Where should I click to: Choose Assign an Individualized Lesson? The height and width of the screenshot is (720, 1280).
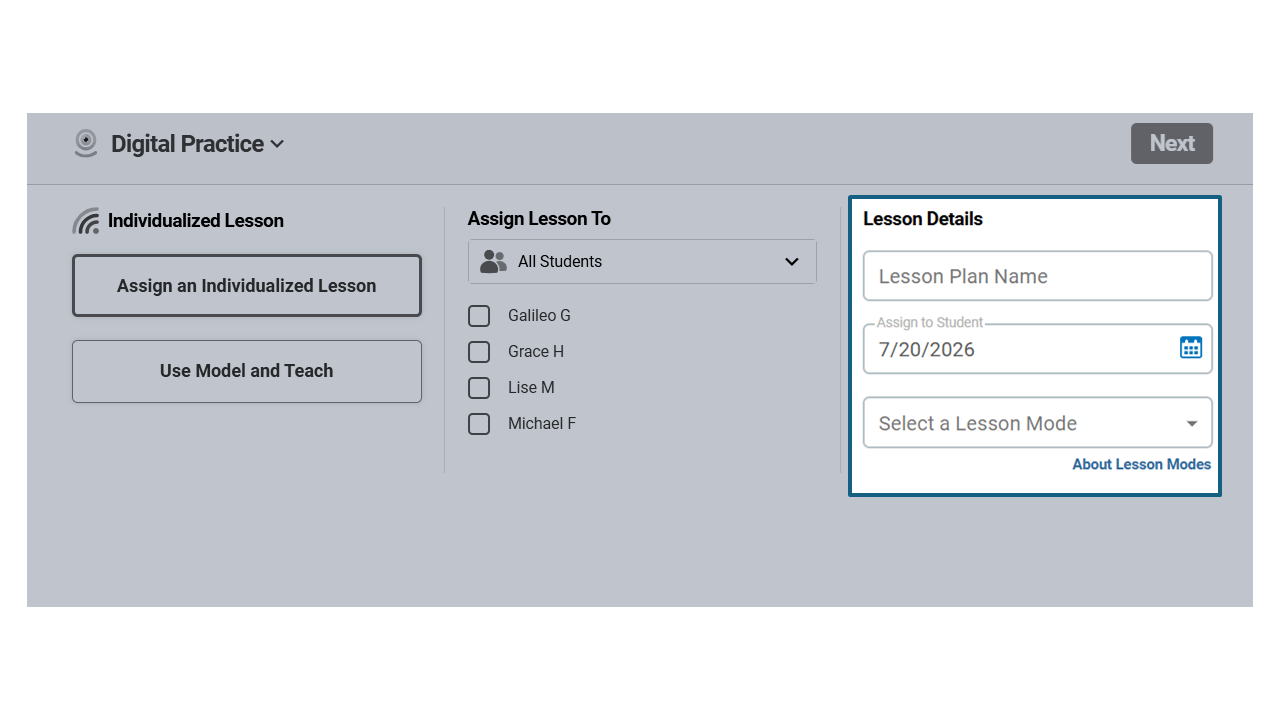click(247, 286)
